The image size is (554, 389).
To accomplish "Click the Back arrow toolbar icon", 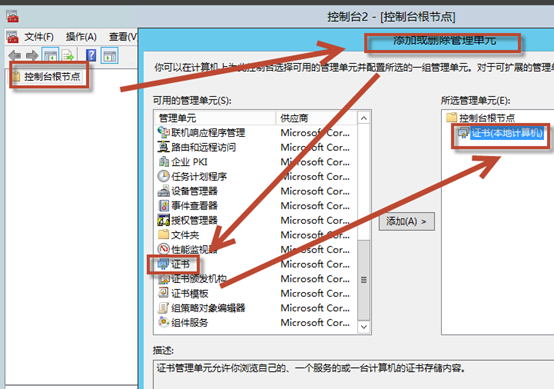I will tap(14, 55).
